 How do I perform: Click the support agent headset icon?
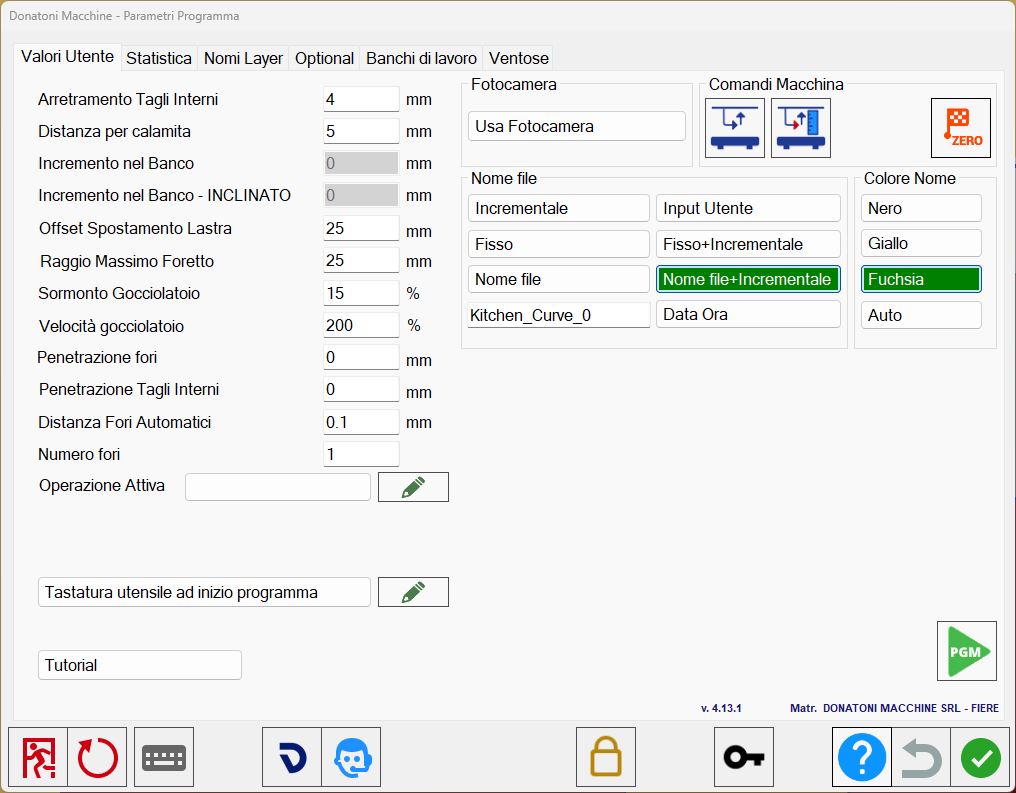351,757
